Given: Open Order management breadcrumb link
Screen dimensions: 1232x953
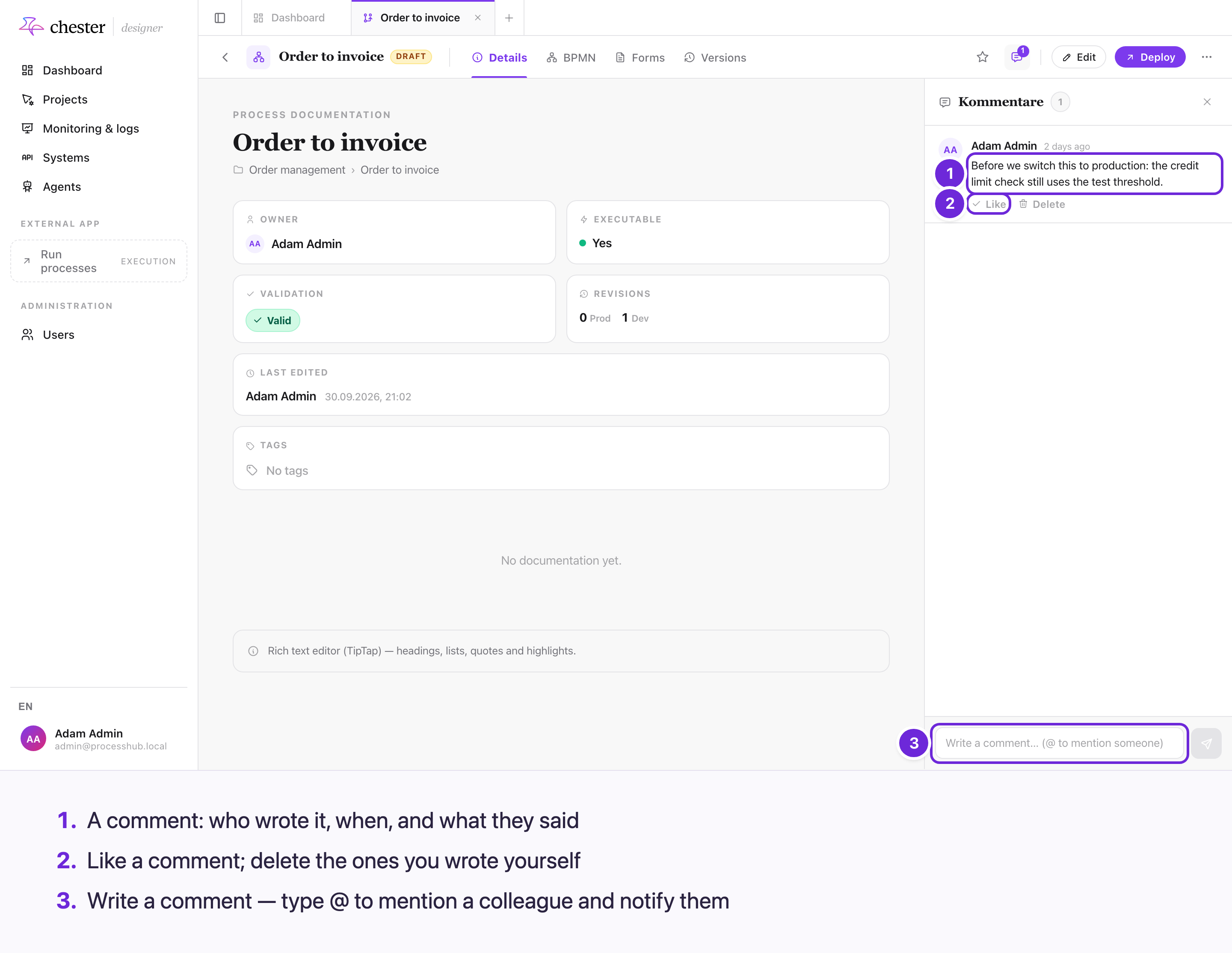Looking at the screenshot, I should [297, 170].
